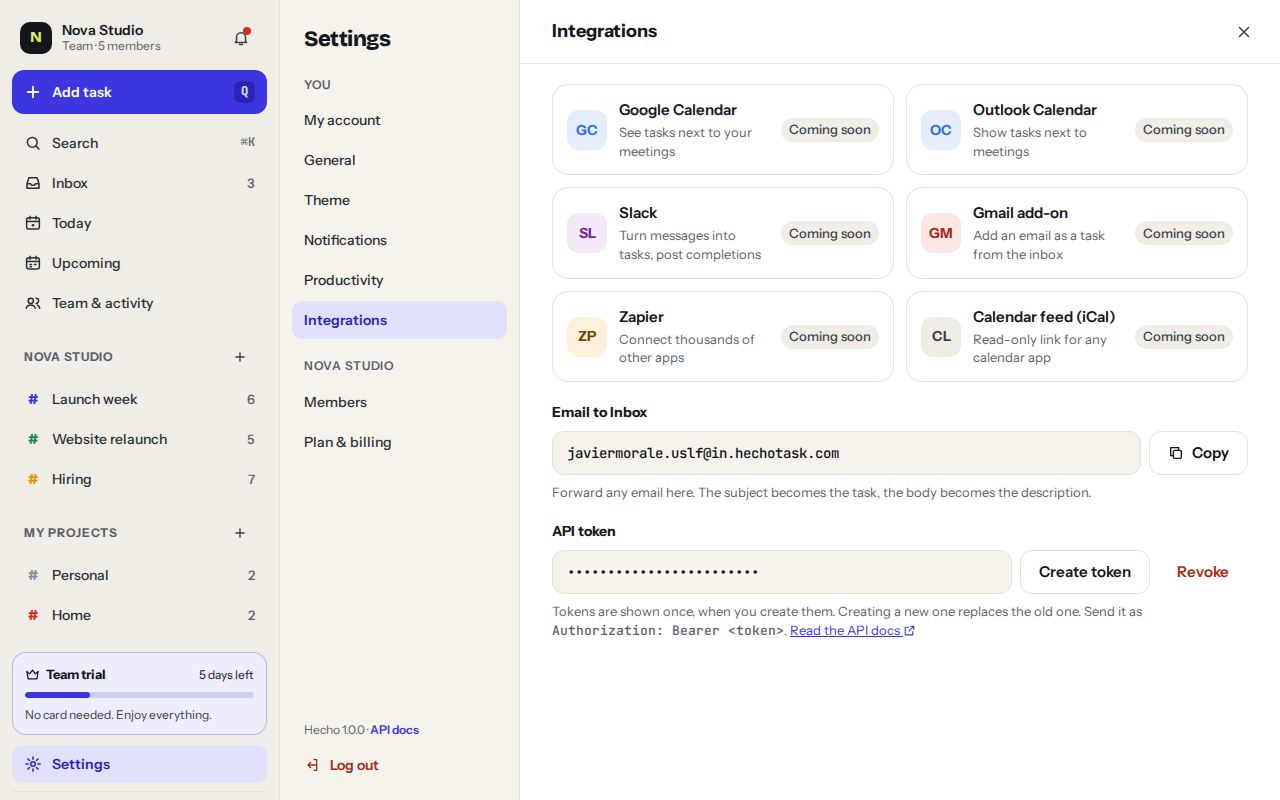Open the Website relaunch project
Image resolution: width=1280 pixels, height=800 pixels.
139,439
